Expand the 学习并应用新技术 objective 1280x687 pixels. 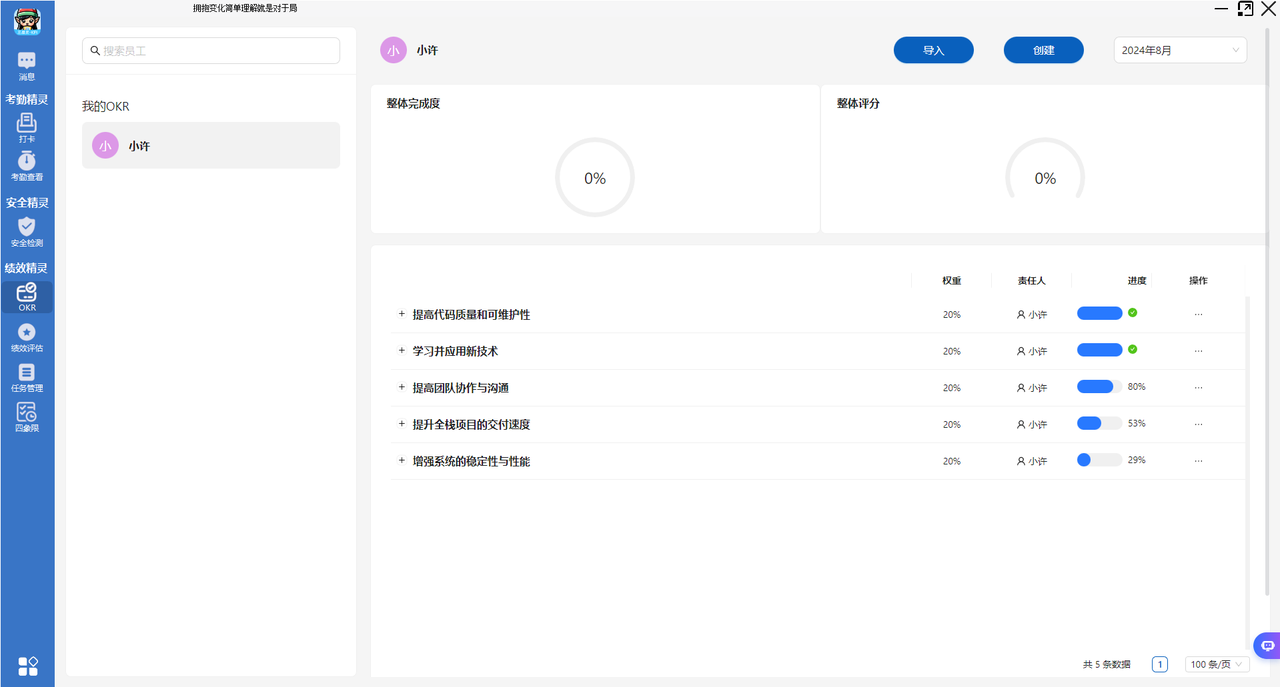pyautogui.click(x=402, y=351)
